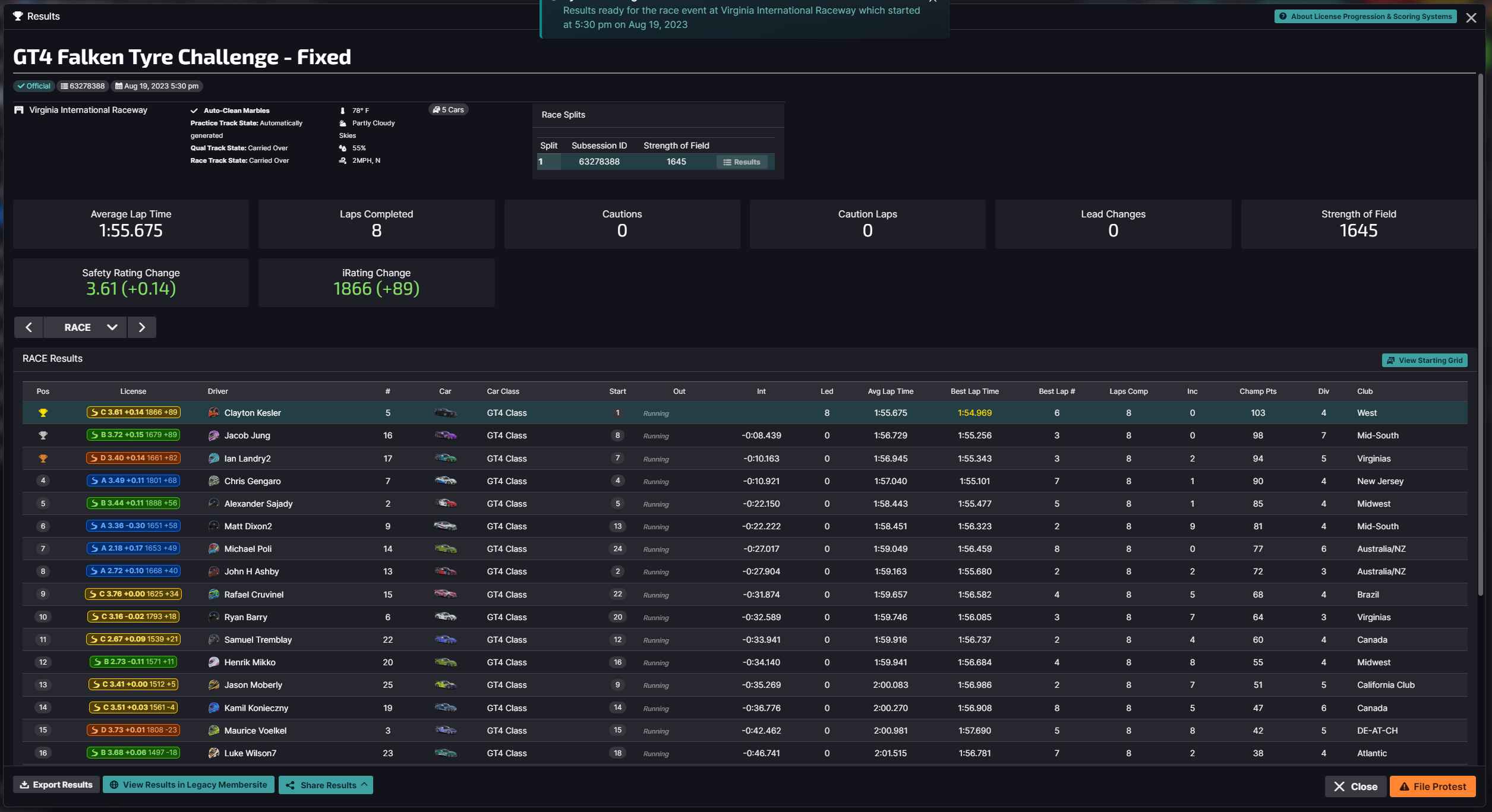
Task: Click the gold trophy icon for first place
Action: 43,412
